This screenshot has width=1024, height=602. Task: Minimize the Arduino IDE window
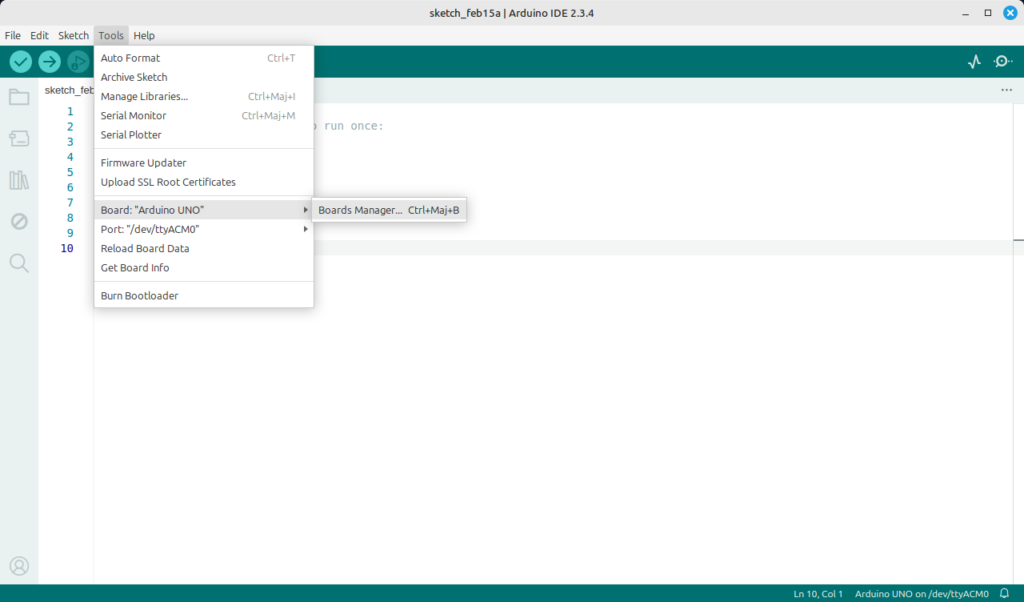coord(965,13)
